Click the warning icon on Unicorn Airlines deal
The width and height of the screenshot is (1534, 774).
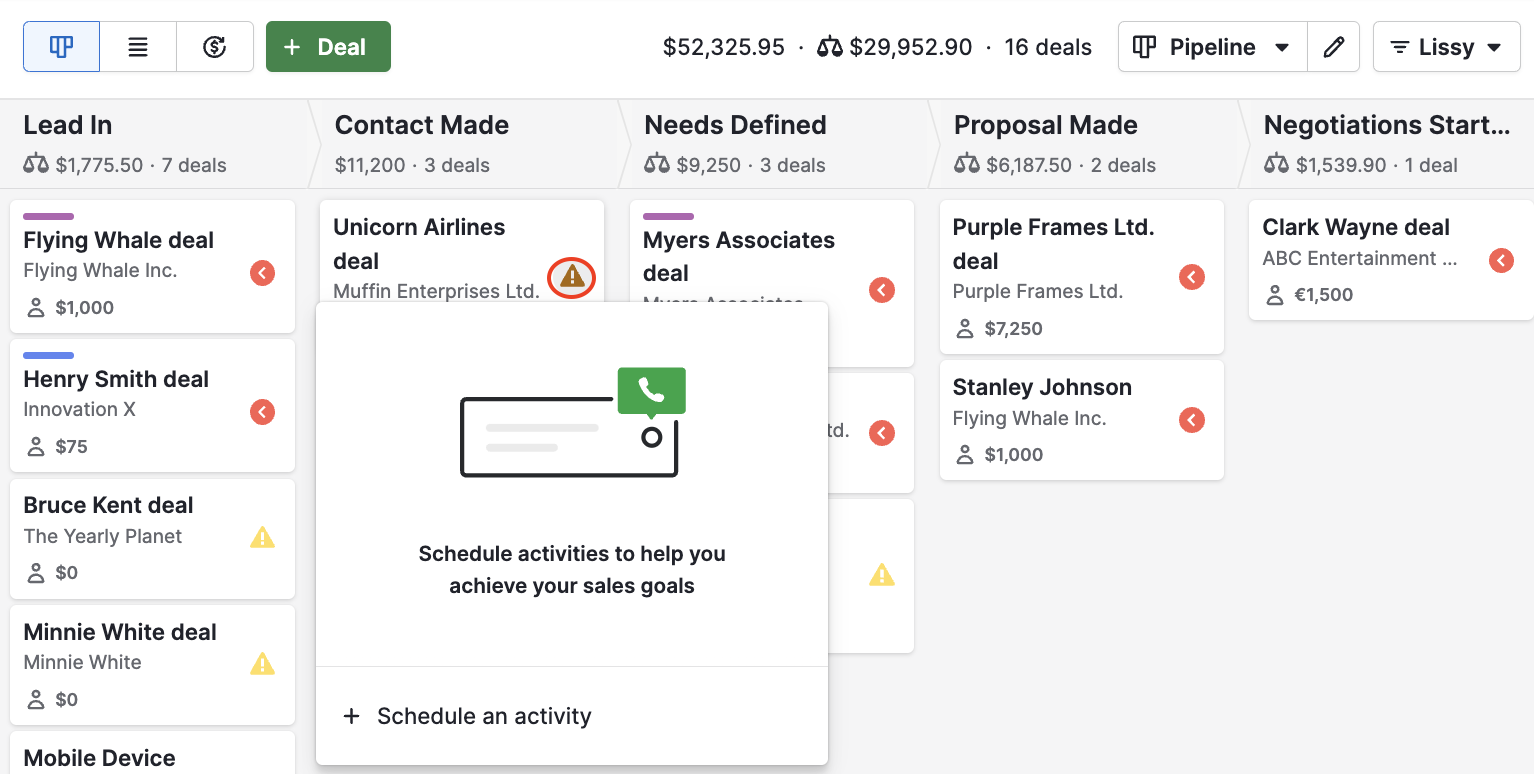[x=571, y=278]
